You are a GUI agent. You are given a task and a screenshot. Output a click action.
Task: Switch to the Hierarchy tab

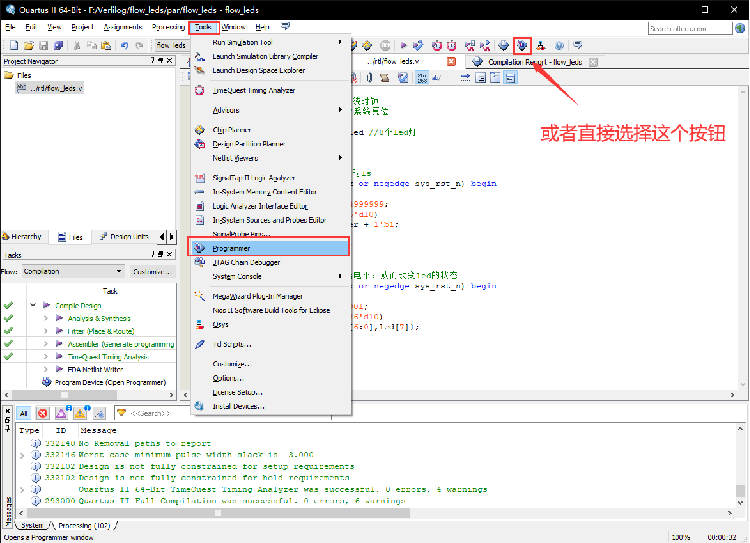pos(22,236)
